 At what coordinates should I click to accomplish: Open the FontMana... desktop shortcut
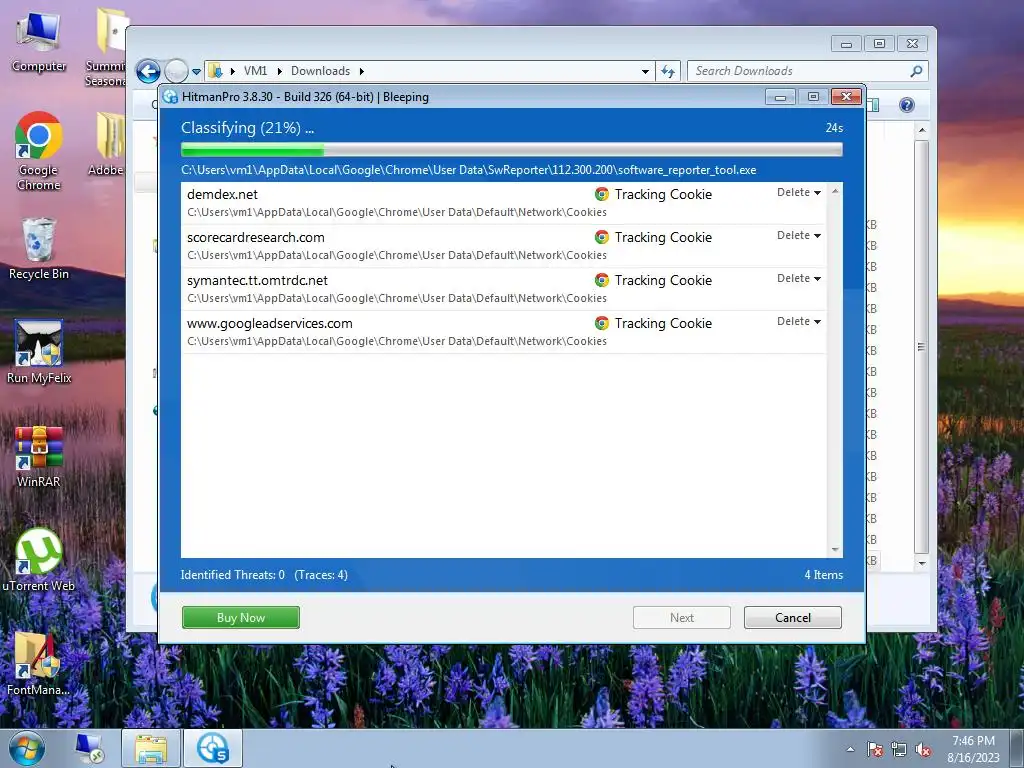pyautogui.click(x=39, y=664)
